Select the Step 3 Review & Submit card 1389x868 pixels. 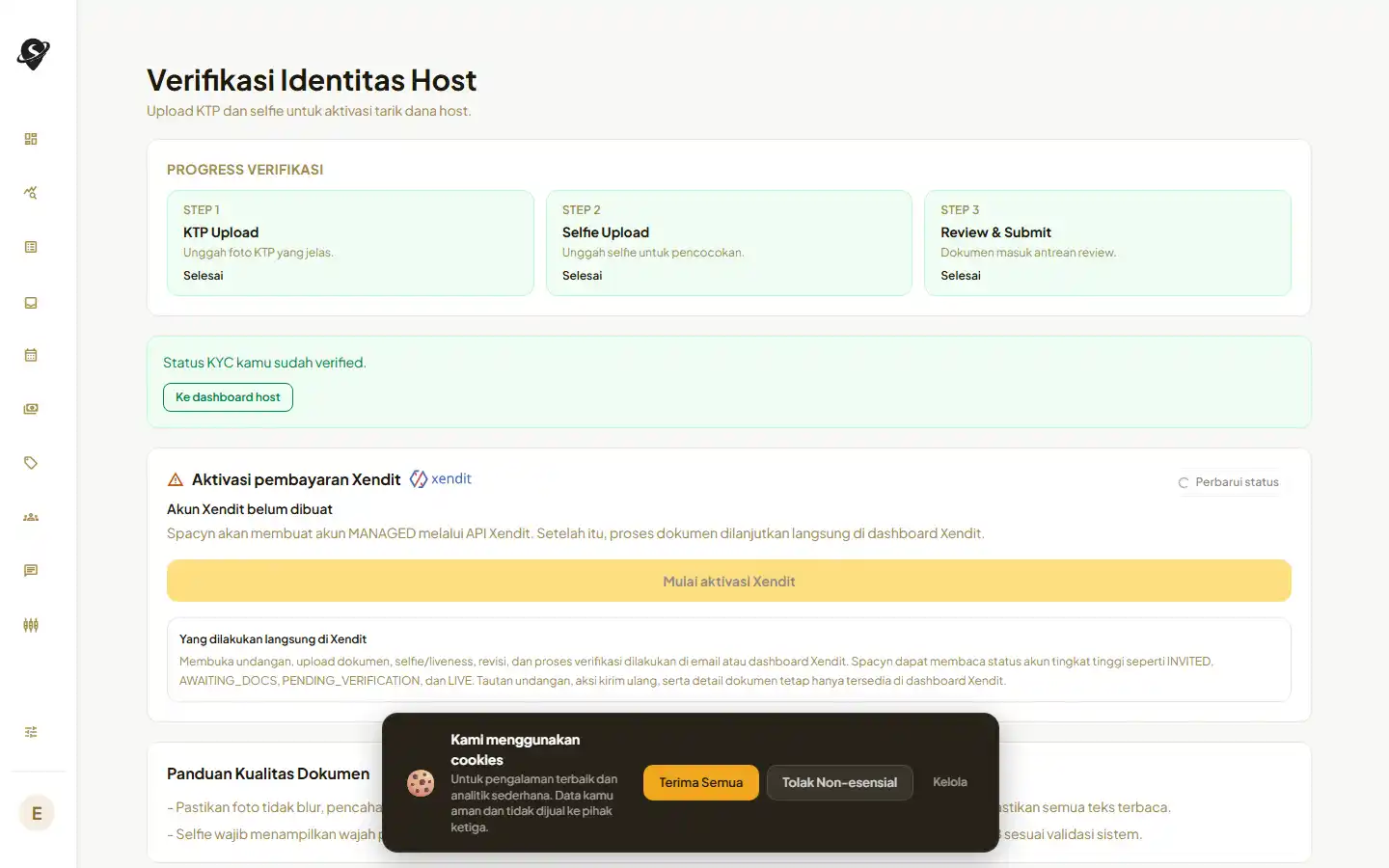point(1108,243)
